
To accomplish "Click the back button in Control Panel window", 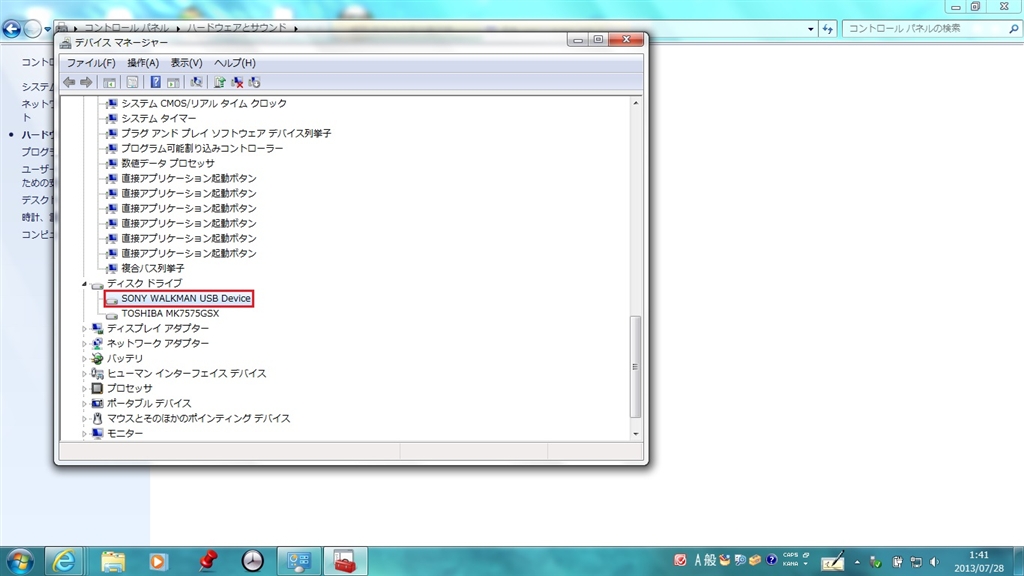I will (11, 29).
